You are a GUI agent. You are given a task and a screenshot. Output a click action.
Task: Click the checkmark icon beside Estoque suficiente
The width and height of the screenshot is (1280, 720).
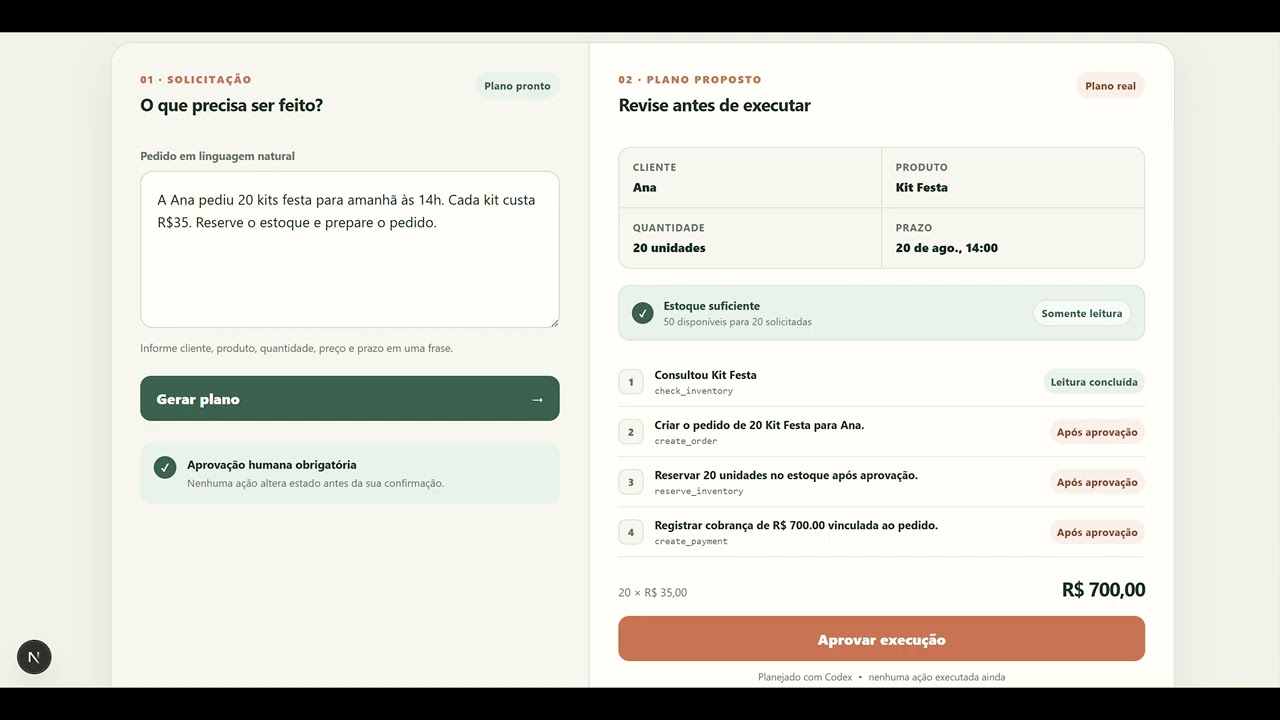(x=643, y=313)
